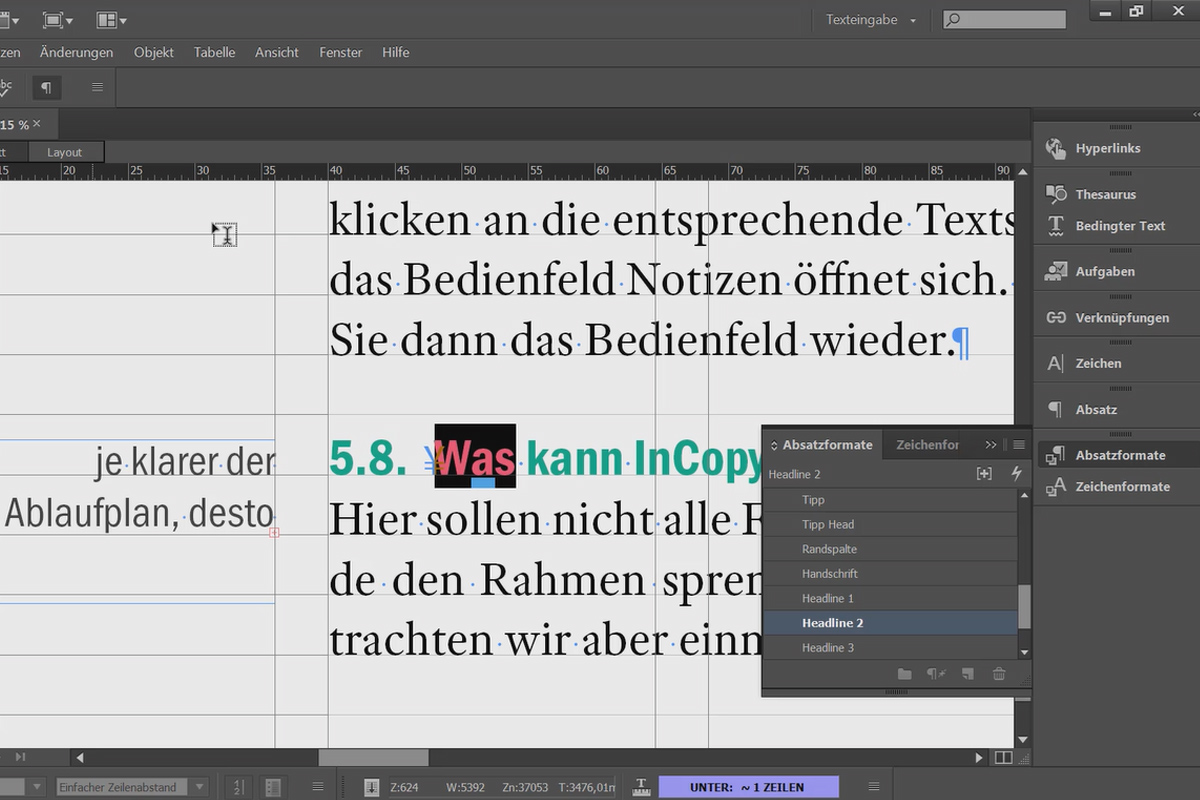This screenshot has width=1200, height=800.
Task: Create new paragraph style with [+] icon
Action: pos(984,473)
